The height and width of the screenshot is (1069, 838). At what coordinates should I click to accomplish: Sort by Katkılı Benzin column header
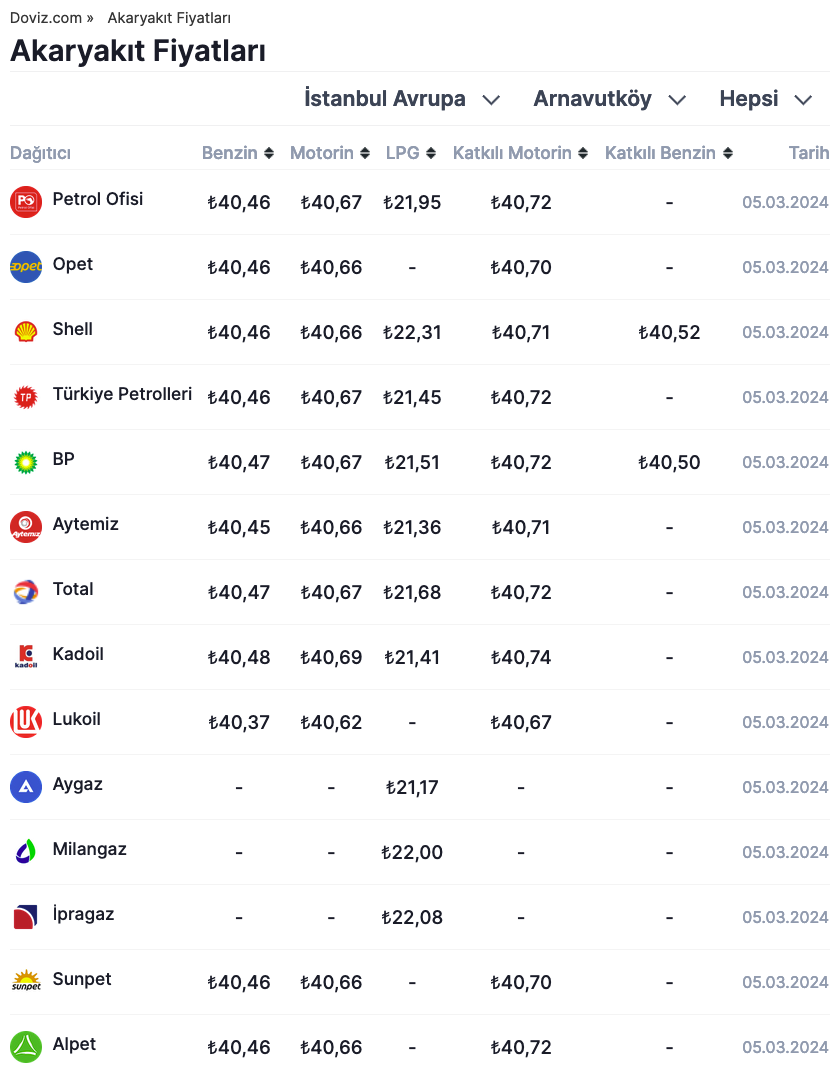(669, 153)
